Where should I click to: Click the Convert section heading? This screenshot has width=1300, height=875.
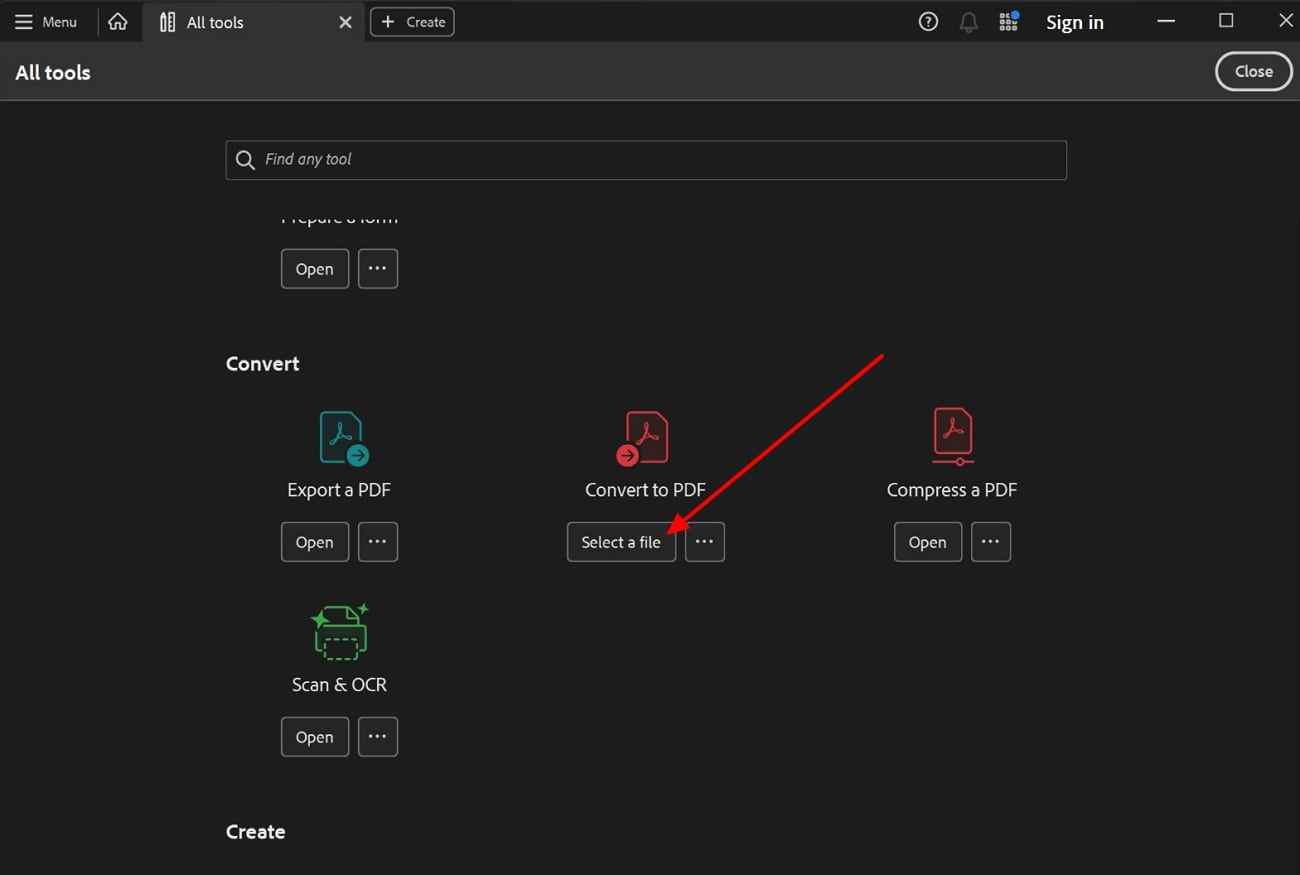263,364
